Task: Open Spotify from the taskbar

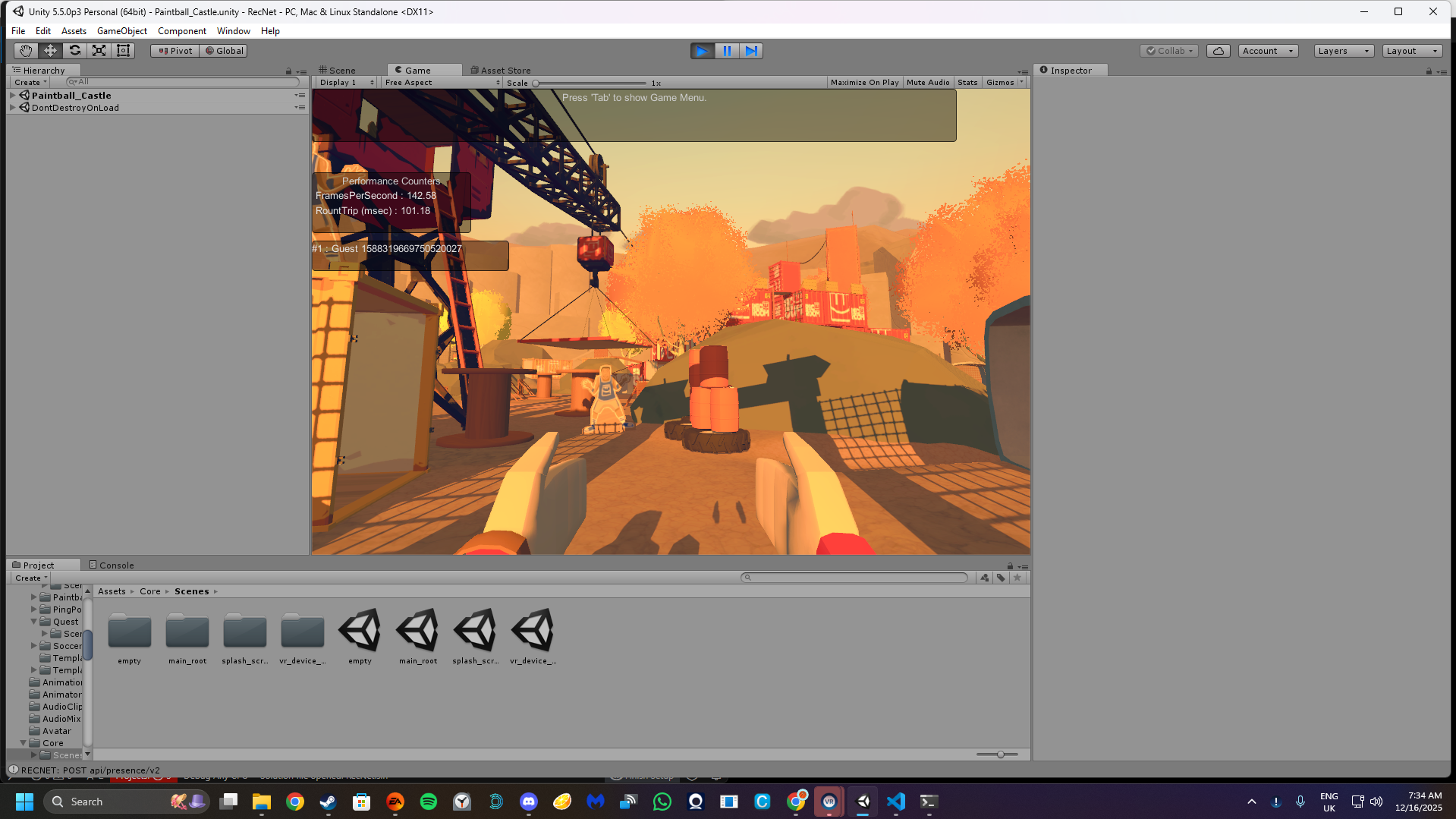Action: coord(429,802)
